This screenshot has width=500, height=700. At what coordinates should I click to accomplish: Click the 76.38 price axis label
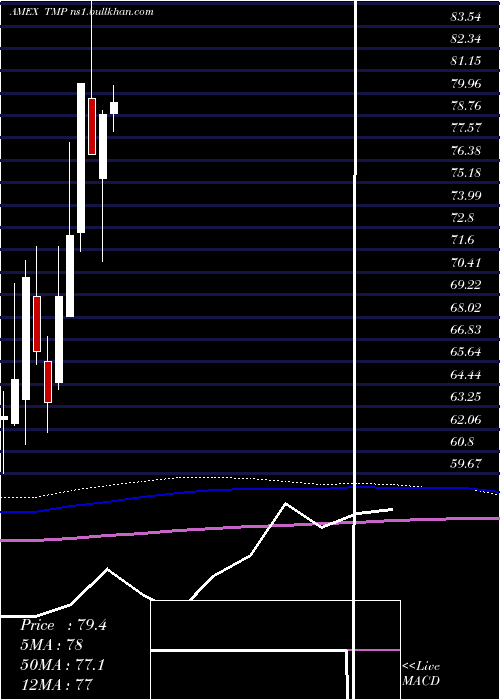click(466, 151)
